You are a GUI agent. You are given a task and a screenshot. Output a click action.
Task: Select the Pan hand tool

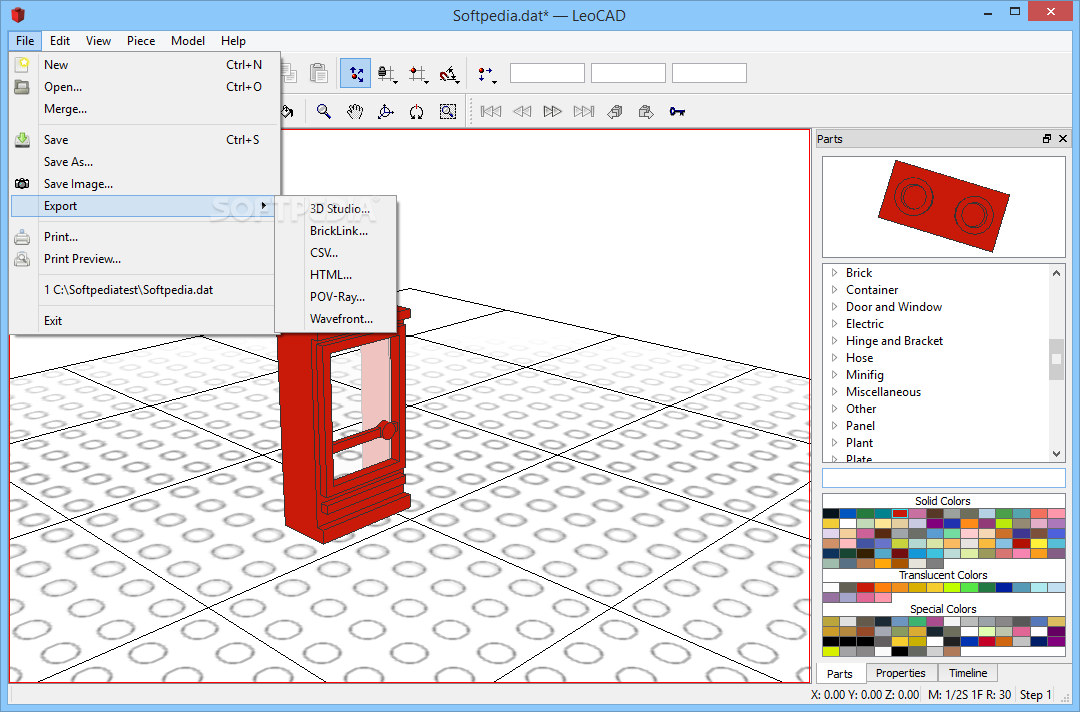tap(355, 112)
